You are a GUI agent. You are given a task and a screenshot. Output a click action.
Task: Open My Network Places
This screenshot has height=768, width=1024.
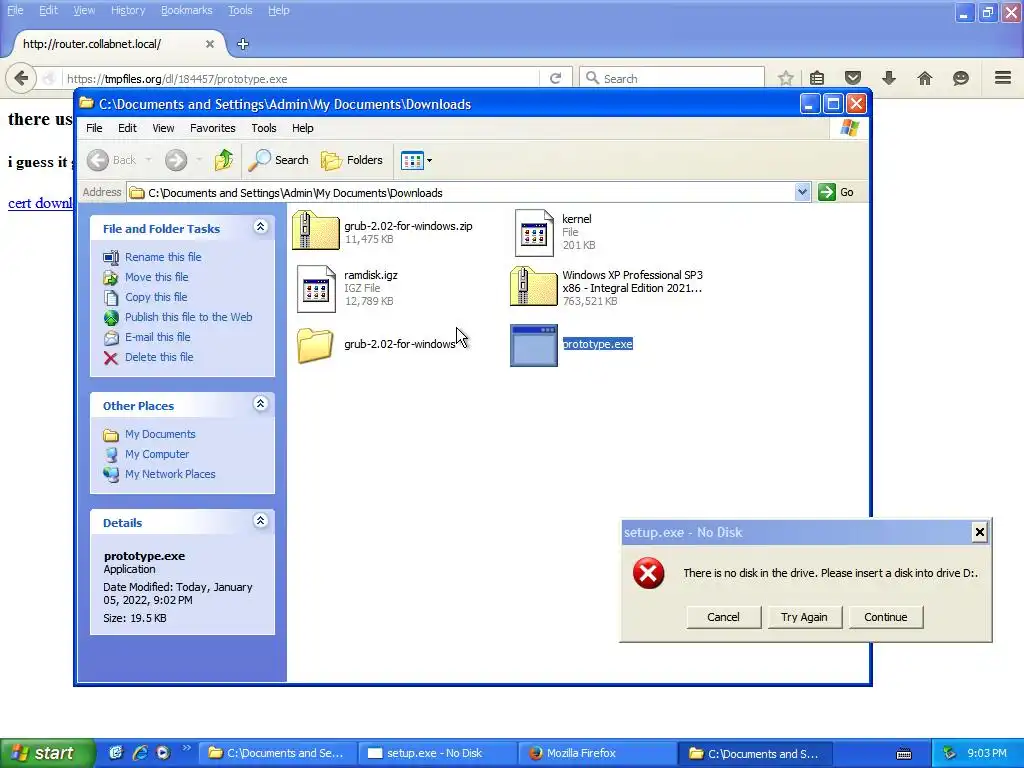point(170,474)
